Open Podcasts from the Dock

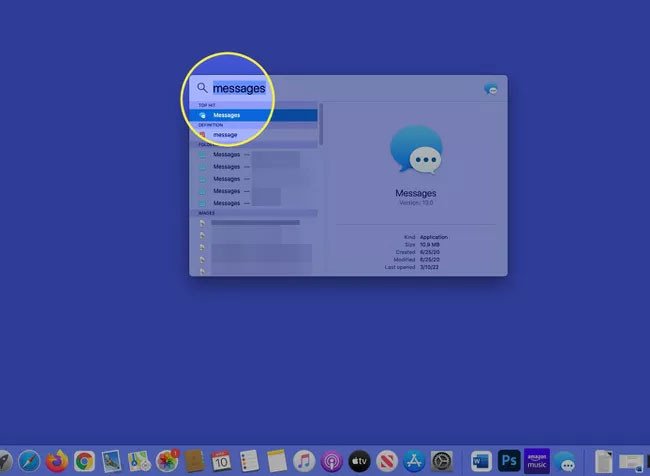[x=332, y=461]
